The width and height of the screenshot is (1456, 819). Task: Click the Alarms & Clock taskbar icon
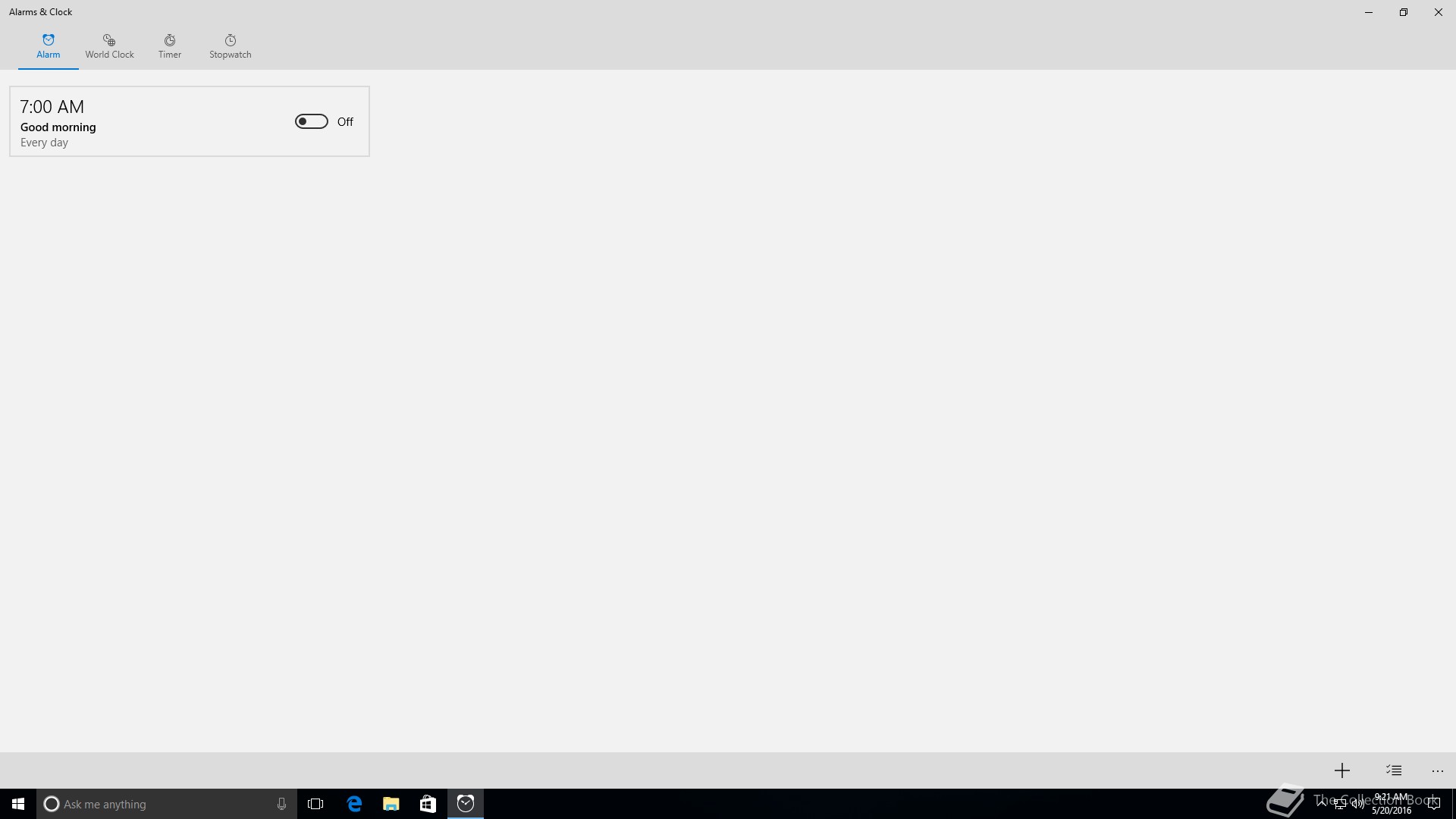466,804
